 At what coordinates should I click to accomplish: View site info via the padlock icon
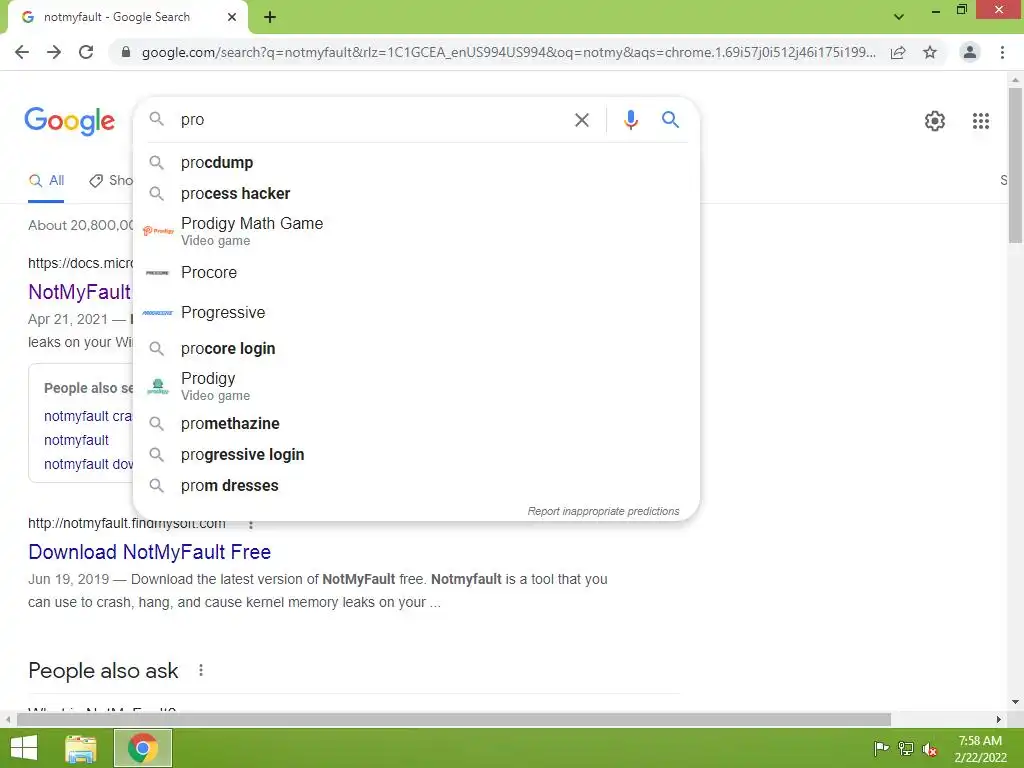pyautogui.click(x=126, y=52)
